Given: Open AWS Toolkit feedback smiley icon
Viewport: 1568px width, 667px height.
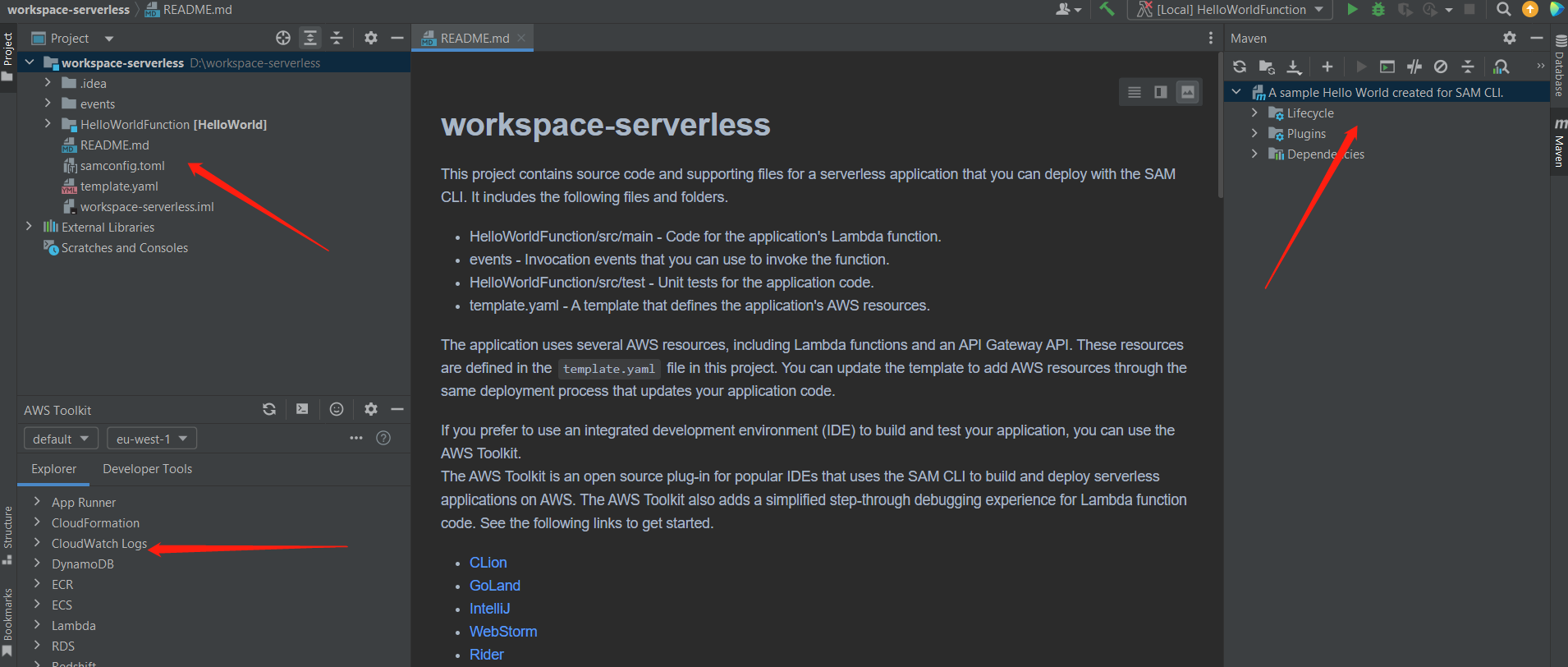Looking at the screenshot, I should (337, 409).
